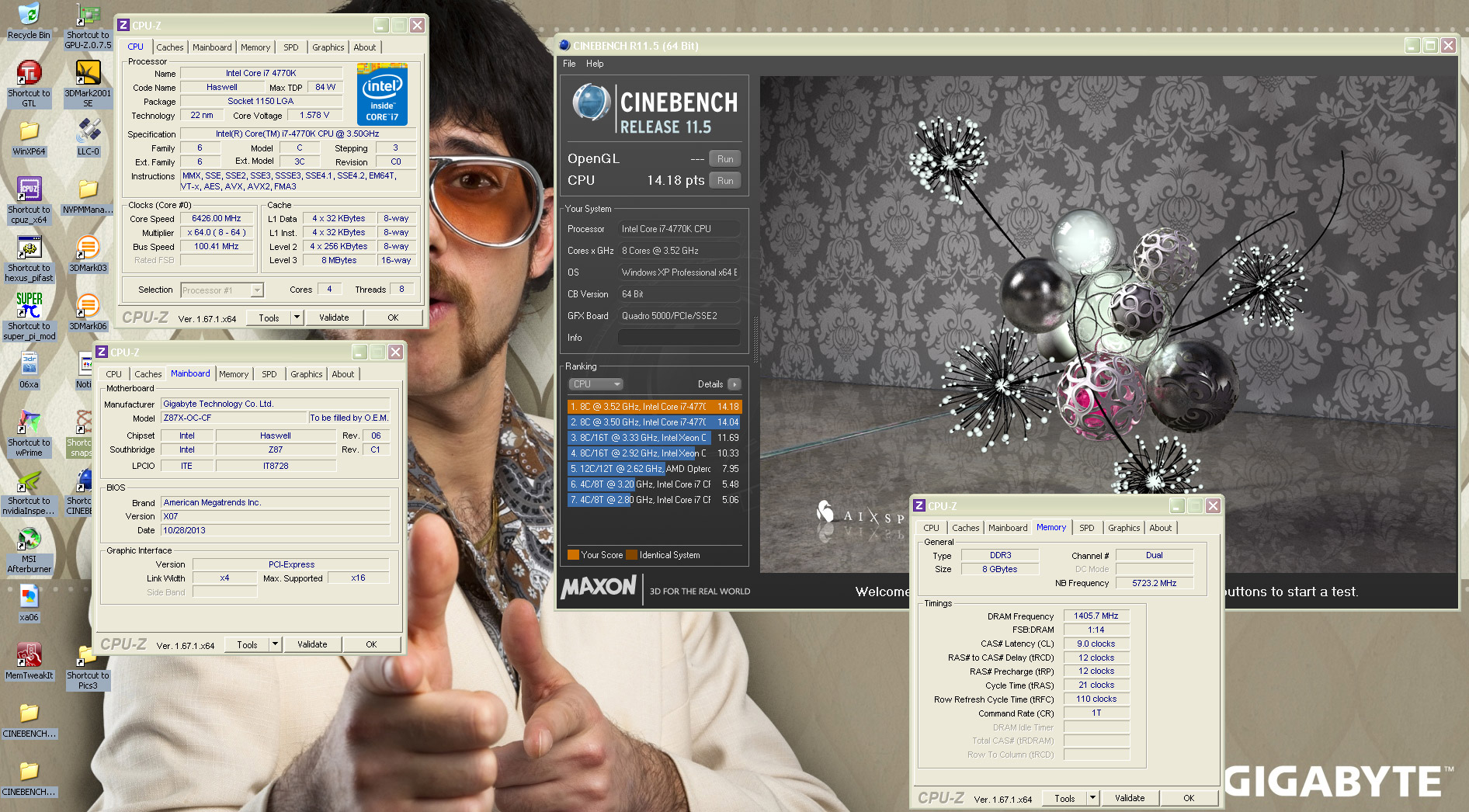Click OK in the CPU-Z Memory window
The width and height of the screenshot is (1469, 812).
(1189, 798)
